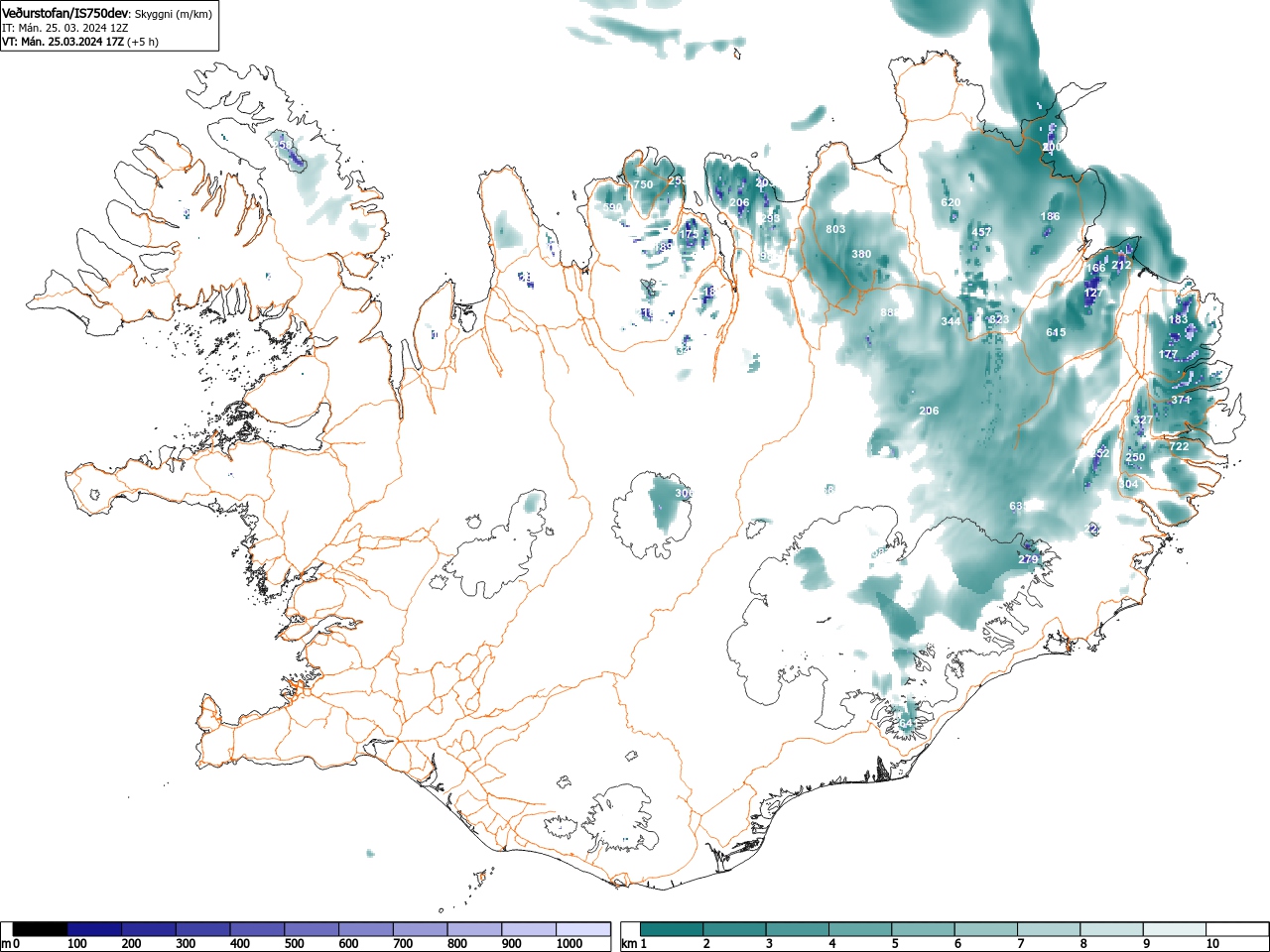The height and width of the screenshot is (952, 1270).
Task: Click the 279 visibility value on the map
Action: pyautogui.click(x=1028, y=559)
